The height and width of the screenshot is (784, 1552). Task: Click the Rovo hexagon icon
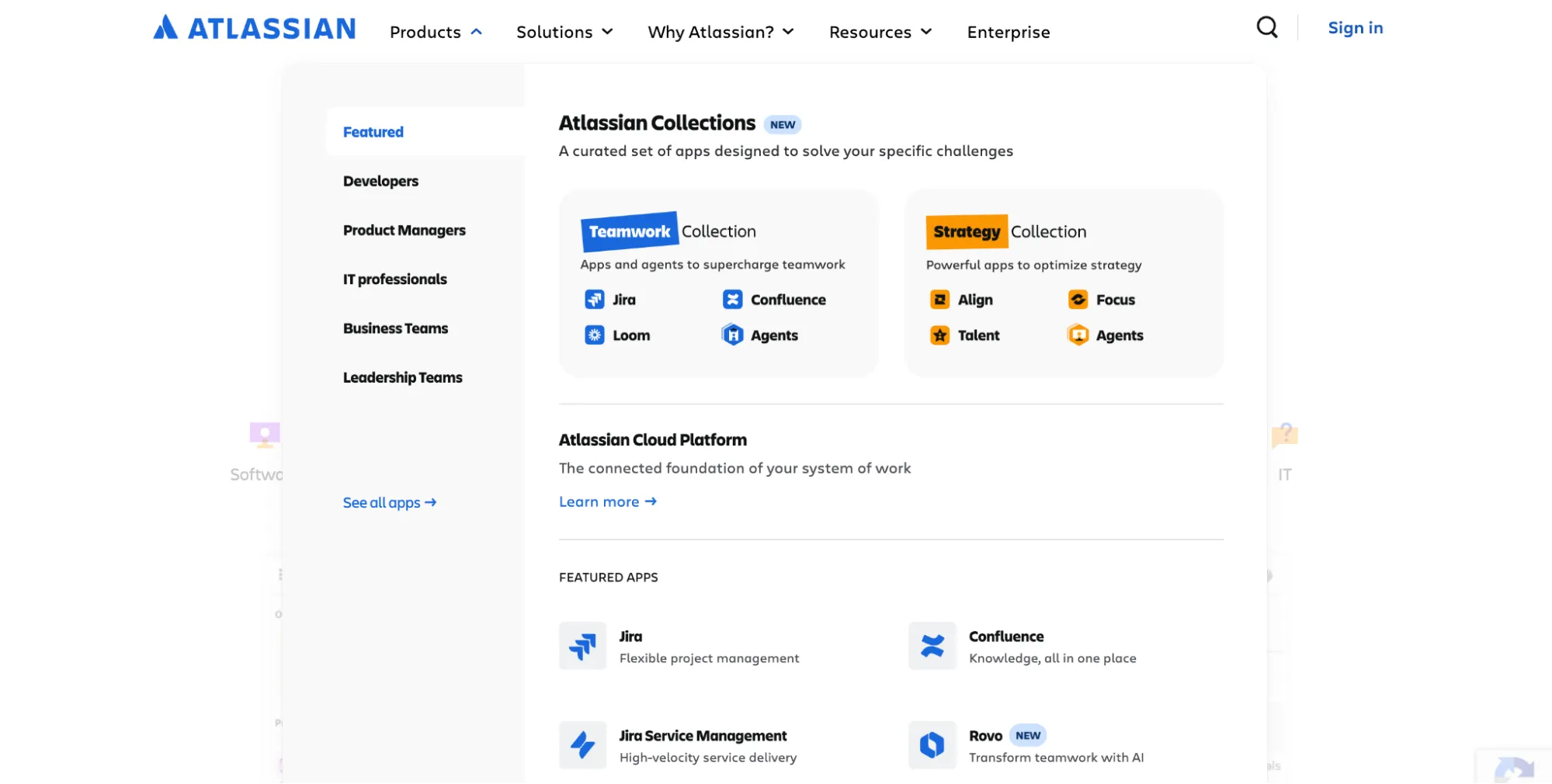(932, 745)
